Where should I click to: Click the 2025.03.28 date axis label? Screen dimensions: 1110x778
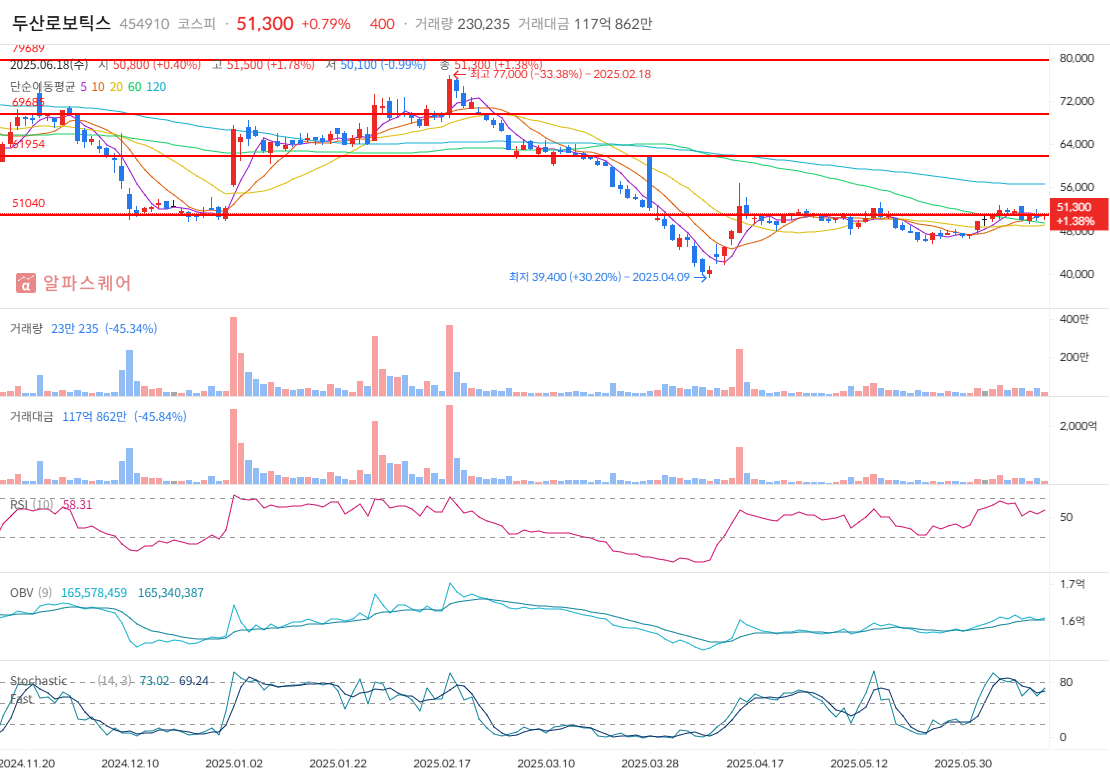coord(650,764)
